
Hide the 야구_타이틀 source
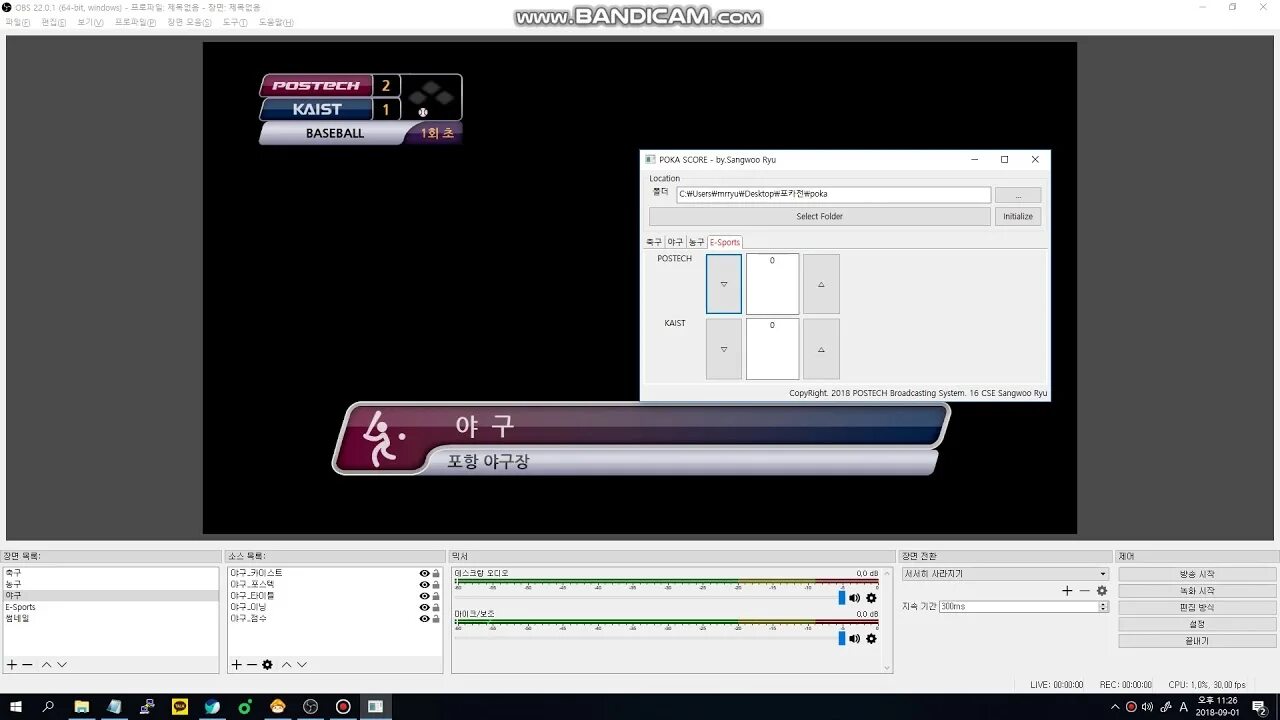(x=424, y=596)
